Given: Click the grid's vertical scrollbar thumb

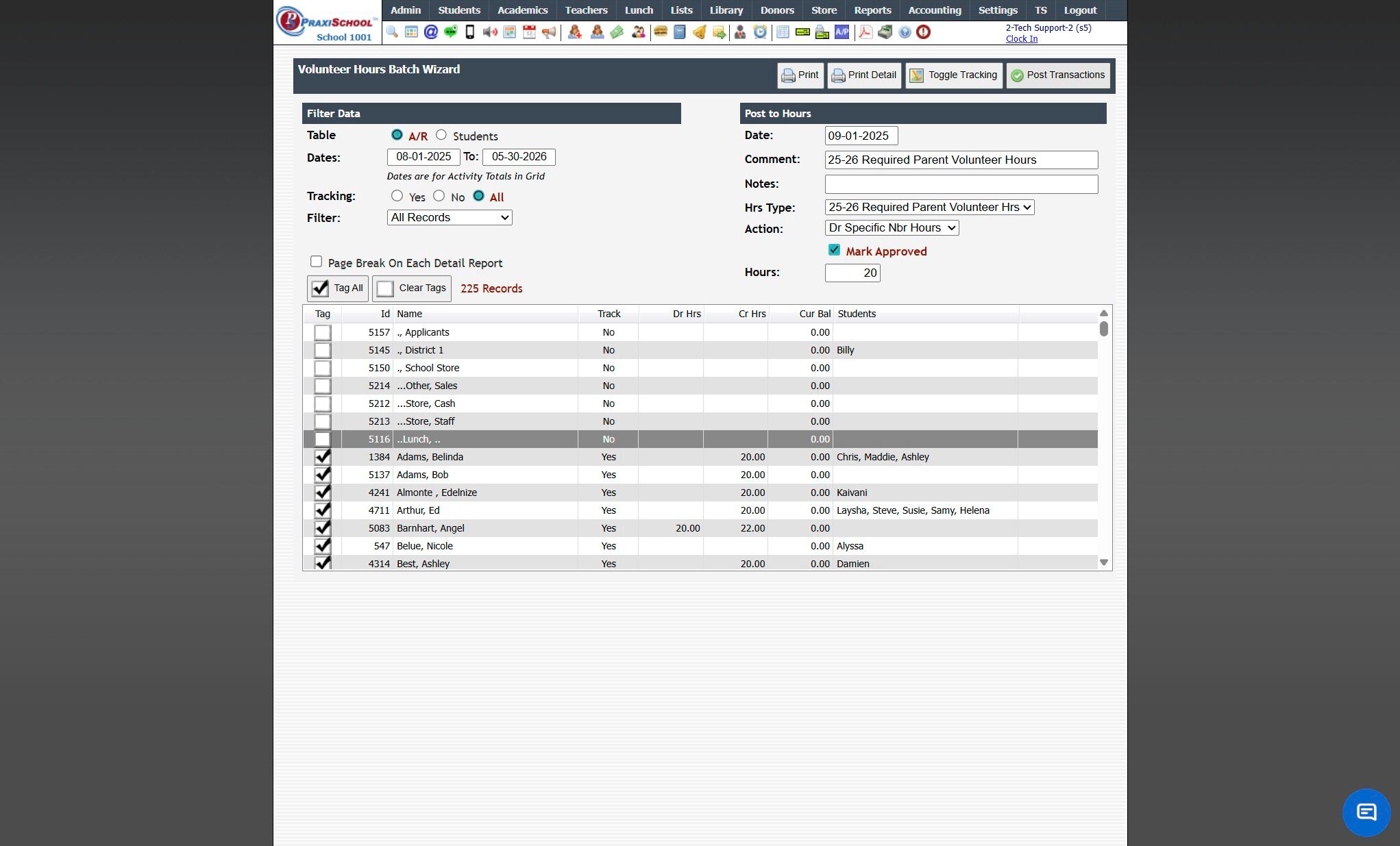Looking at the screenshot, I should point(1103,329).
